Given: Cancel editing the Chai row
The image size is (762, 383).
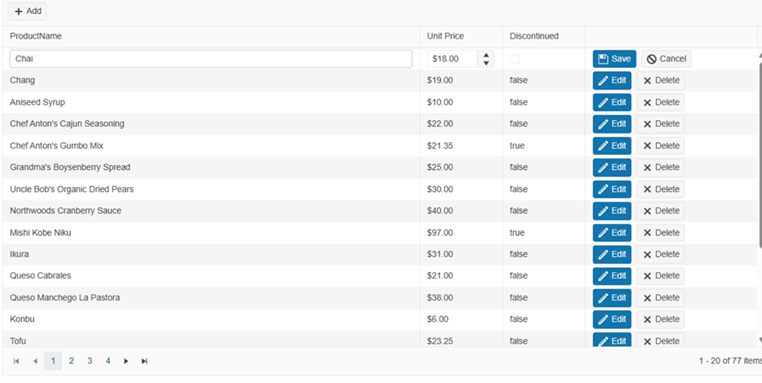Looking at the screenshot, I should pos(666,59).
